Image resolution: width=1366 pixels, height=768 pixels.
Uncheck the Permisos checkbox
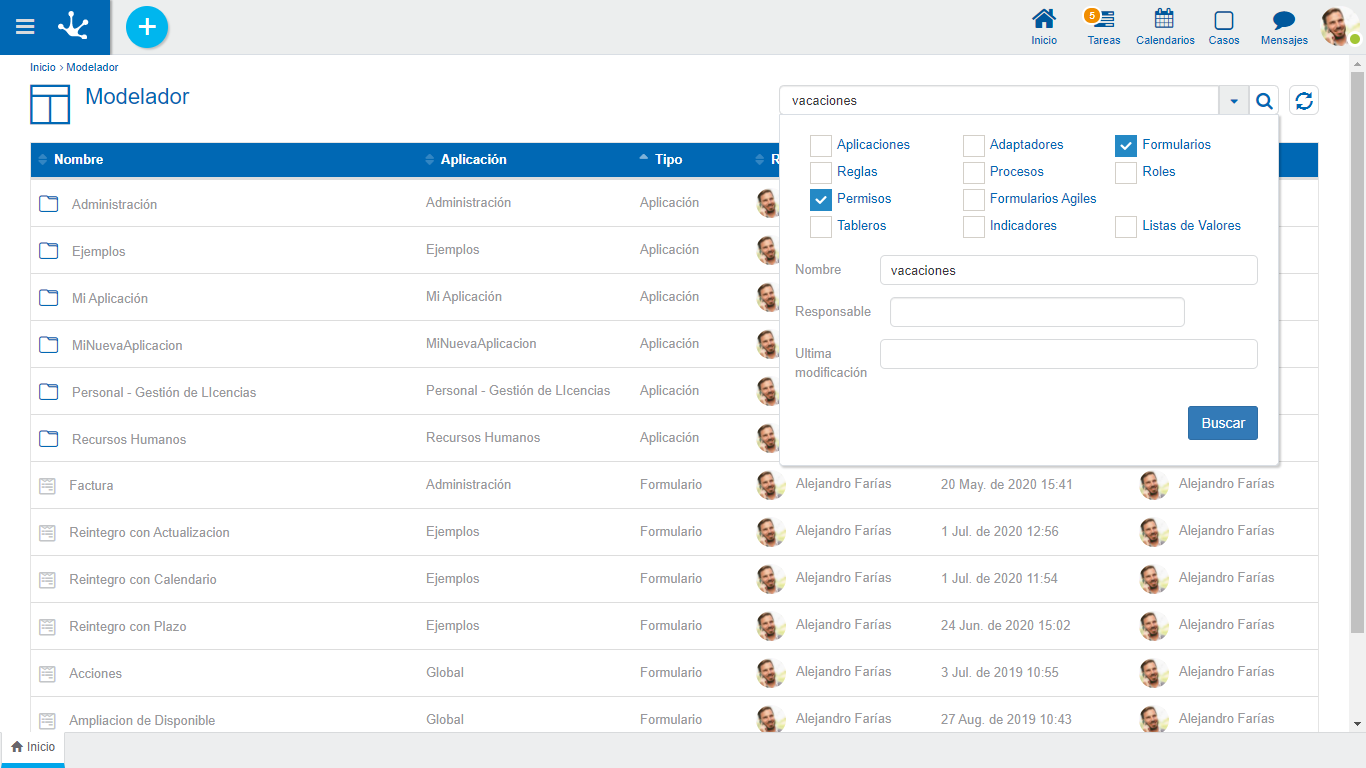821,199
